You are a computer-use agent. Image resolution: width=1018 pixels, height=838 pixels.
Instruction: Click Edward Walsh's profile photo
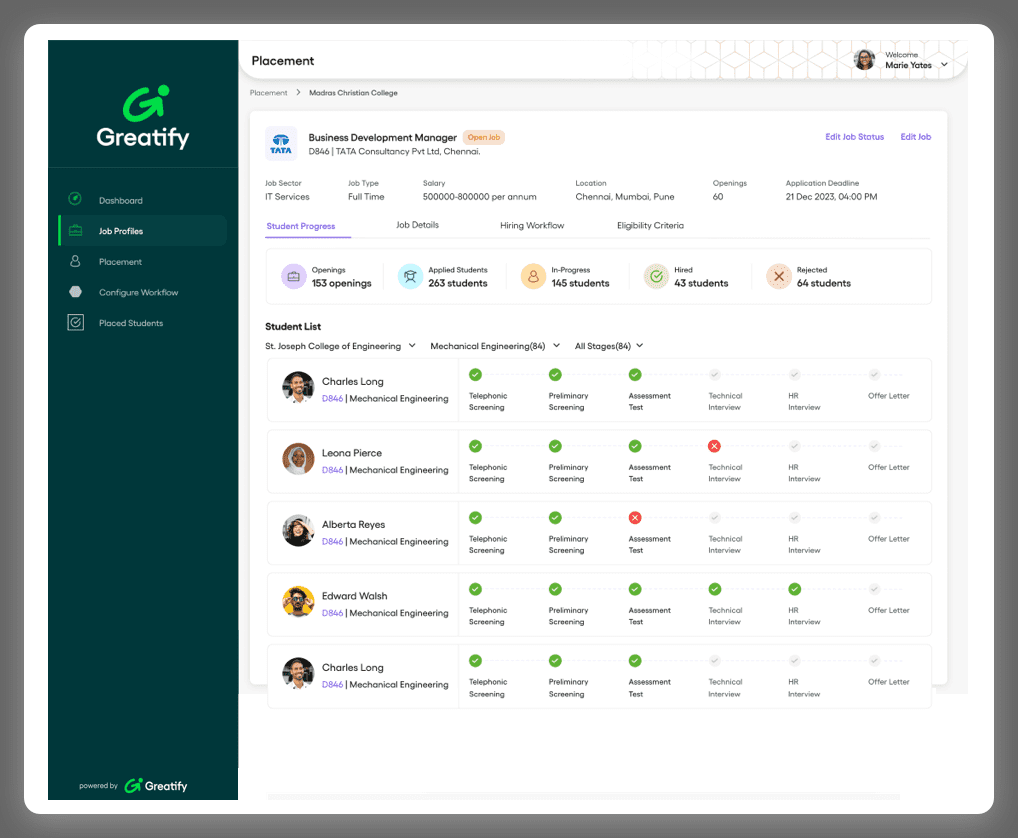coord(298,602)
